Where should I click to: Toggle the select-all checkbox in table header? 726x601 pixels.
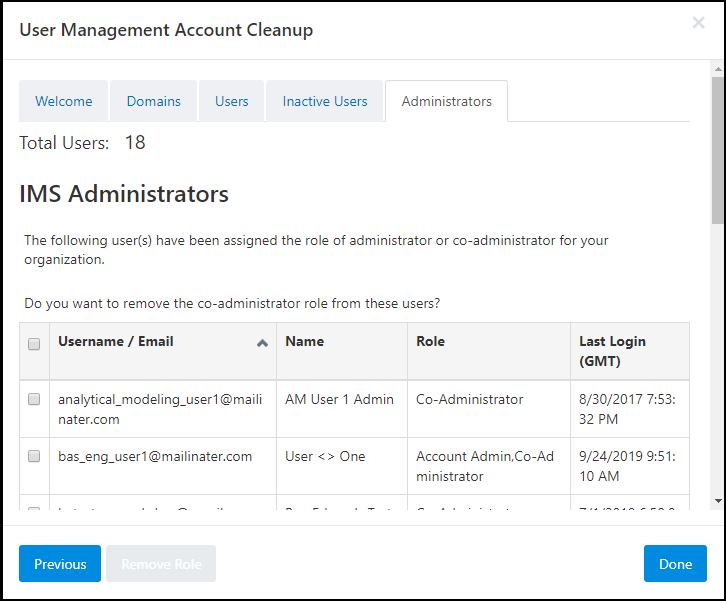34,344
